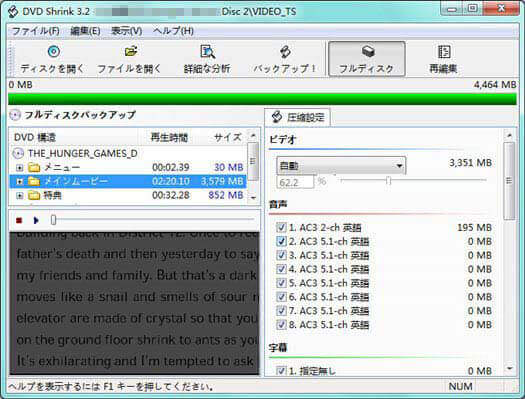Click the 00:02.39 playback time cell
This screenshot has height=399, width=525.
171,167
